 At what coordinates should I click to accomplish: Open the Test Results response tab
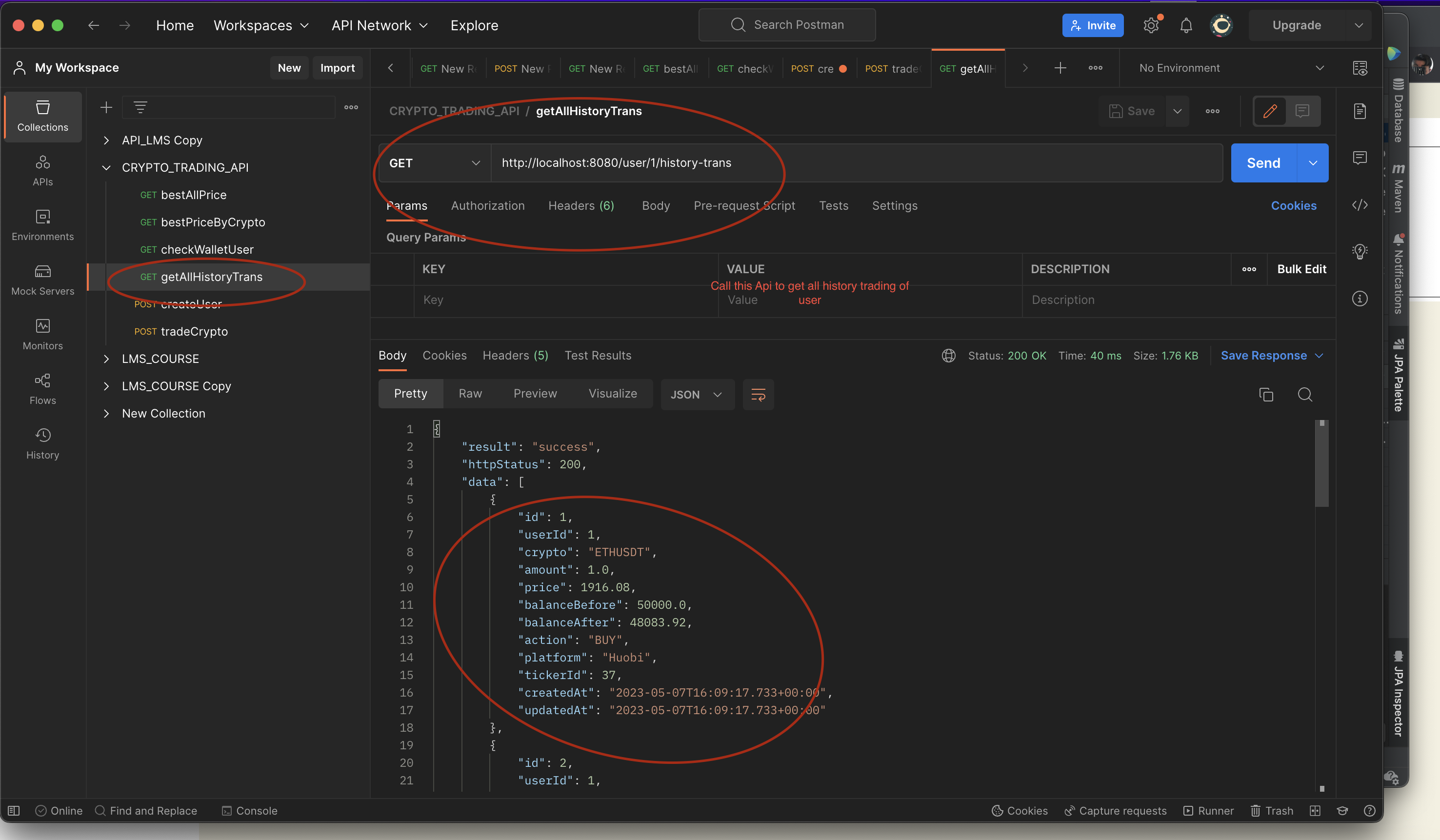598,356
